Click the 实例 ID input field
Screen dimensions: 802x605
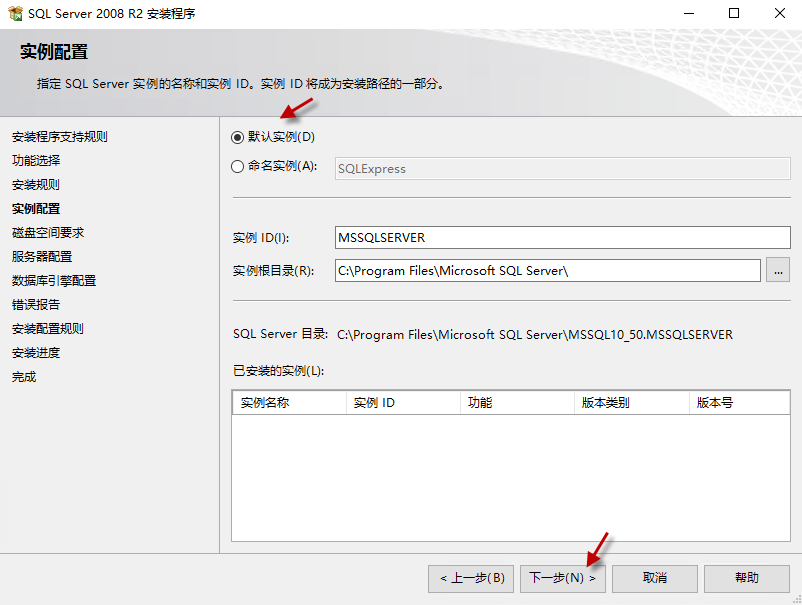click(562, 238)
